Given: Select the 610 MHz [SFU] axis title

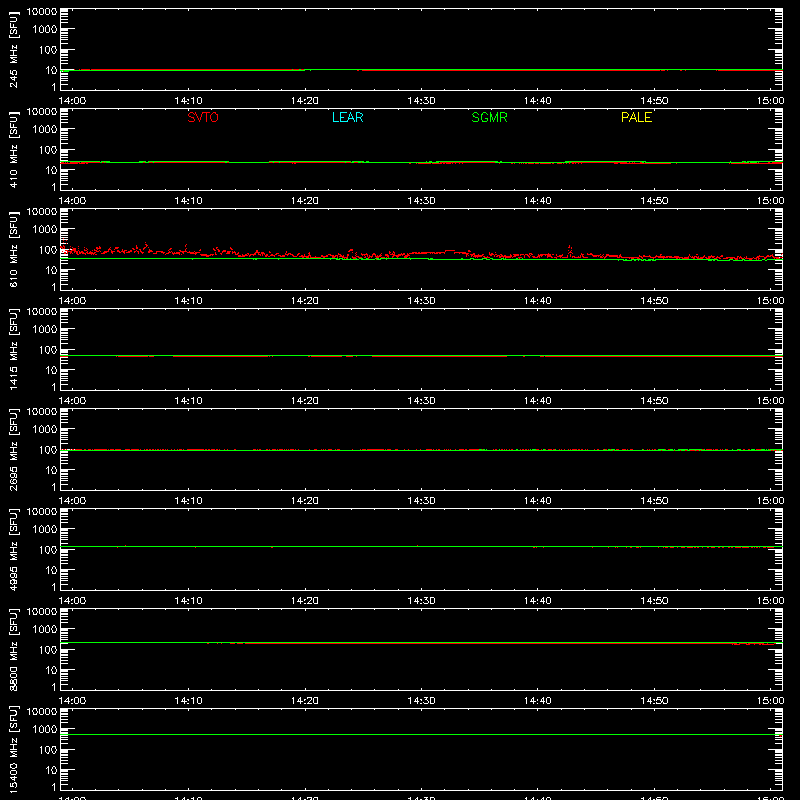Looking at the screenshot, I should tap(13, 249).
